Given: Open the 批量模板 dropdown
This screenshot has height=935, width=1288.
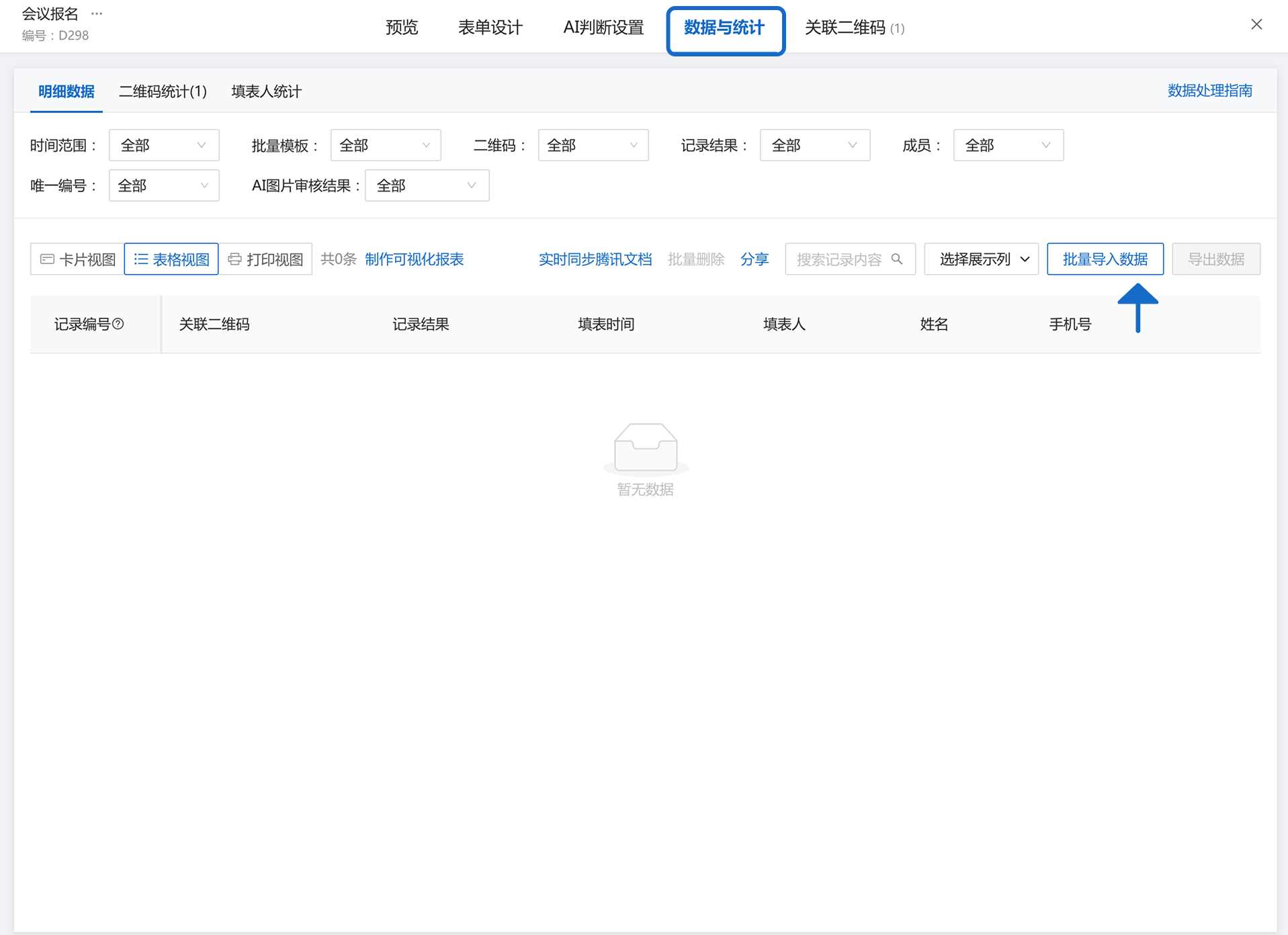Looking at the screenshot, I should tap(385, 145).
